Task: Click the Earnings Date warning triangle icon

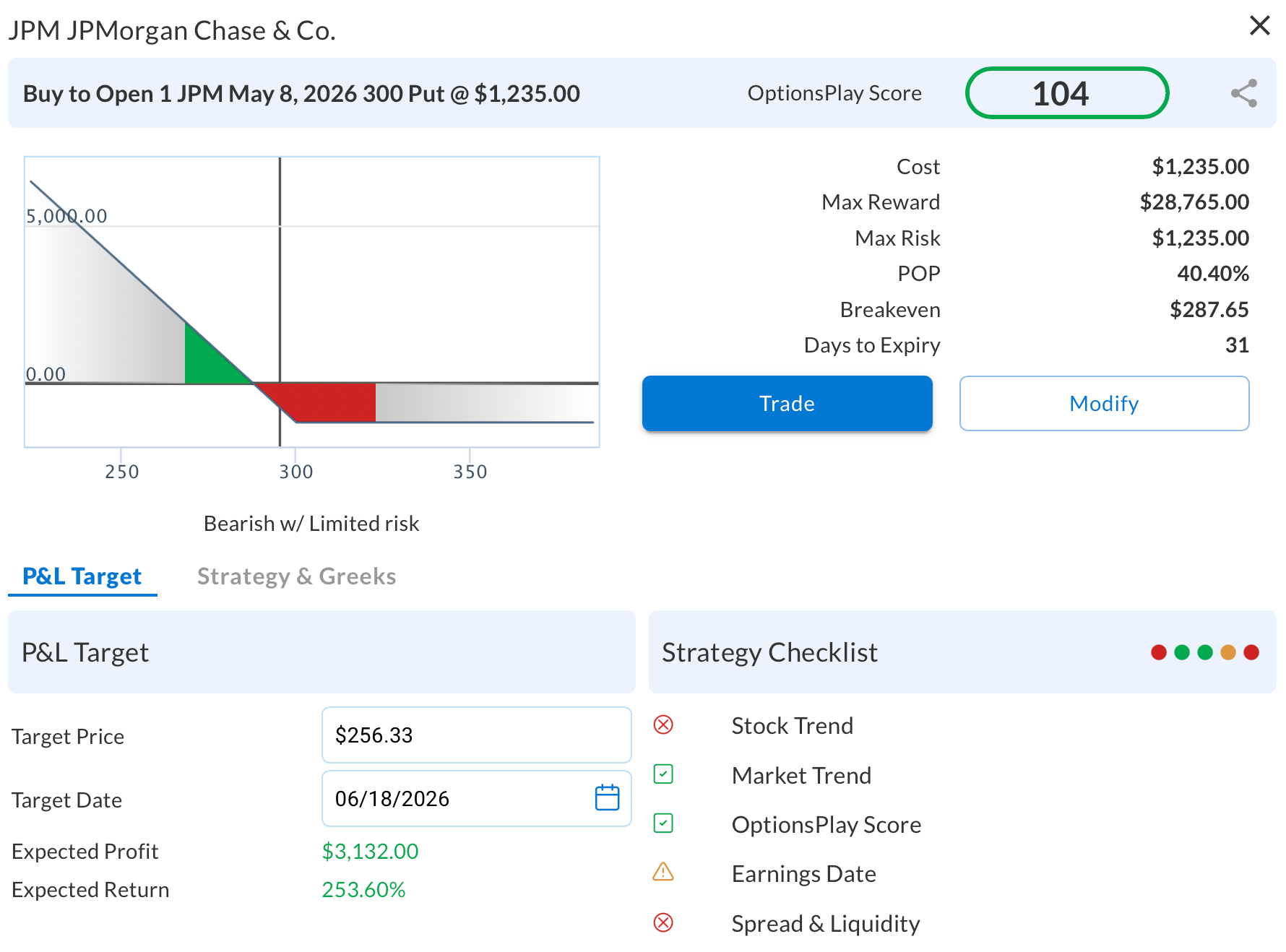Action: coord(663,873)
